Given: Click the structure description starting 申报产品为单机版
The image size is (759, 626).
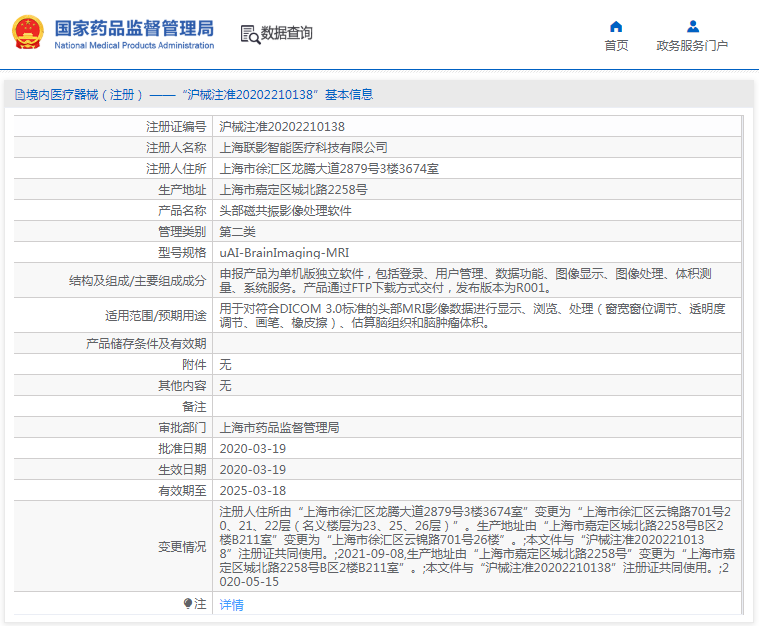Looking at the screenshot, I should pyautogui.click(x=465, y=281).
